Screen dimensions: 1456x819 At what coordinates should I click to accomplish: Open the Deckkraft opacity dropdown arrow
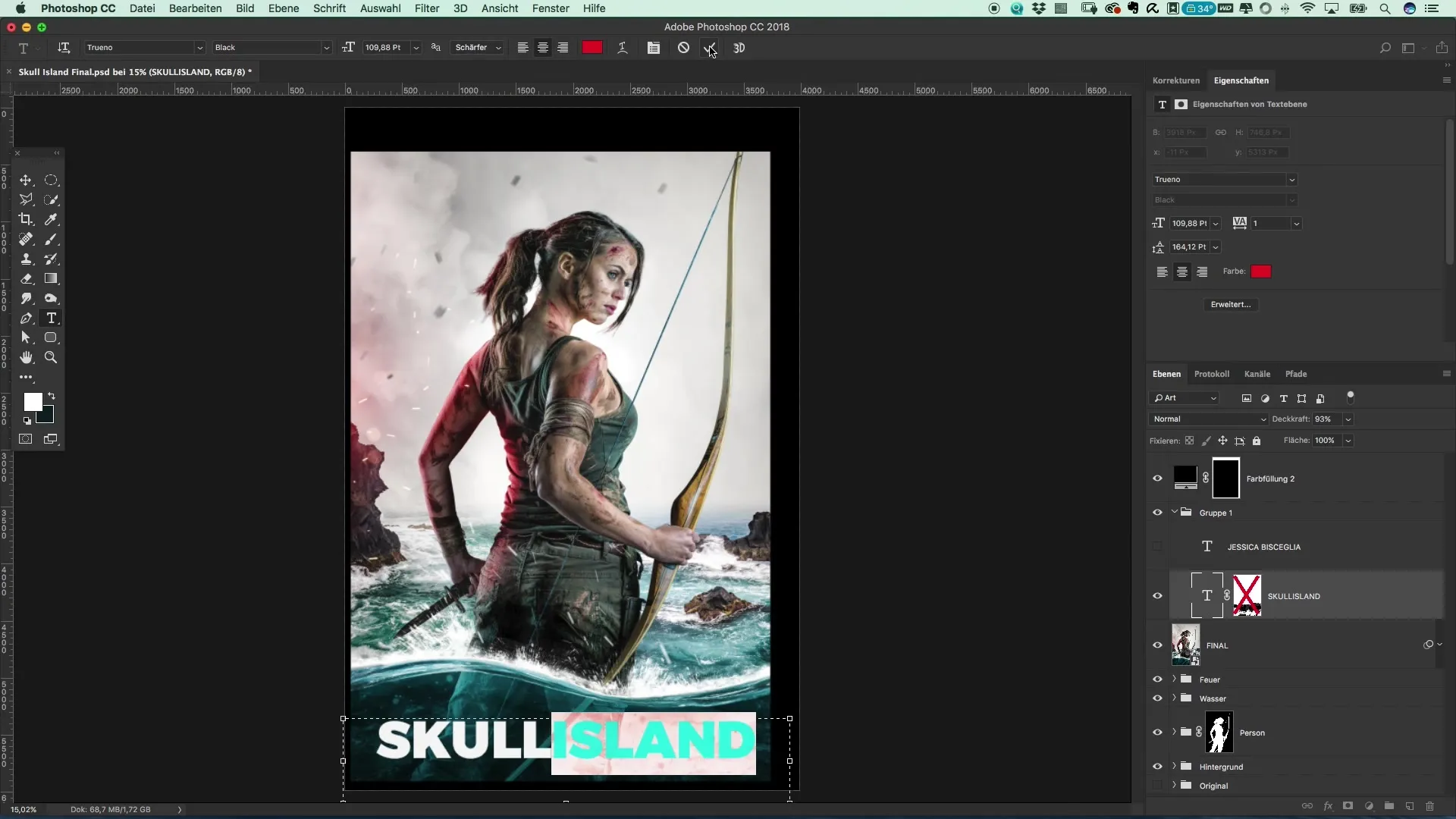(1348, 419)
